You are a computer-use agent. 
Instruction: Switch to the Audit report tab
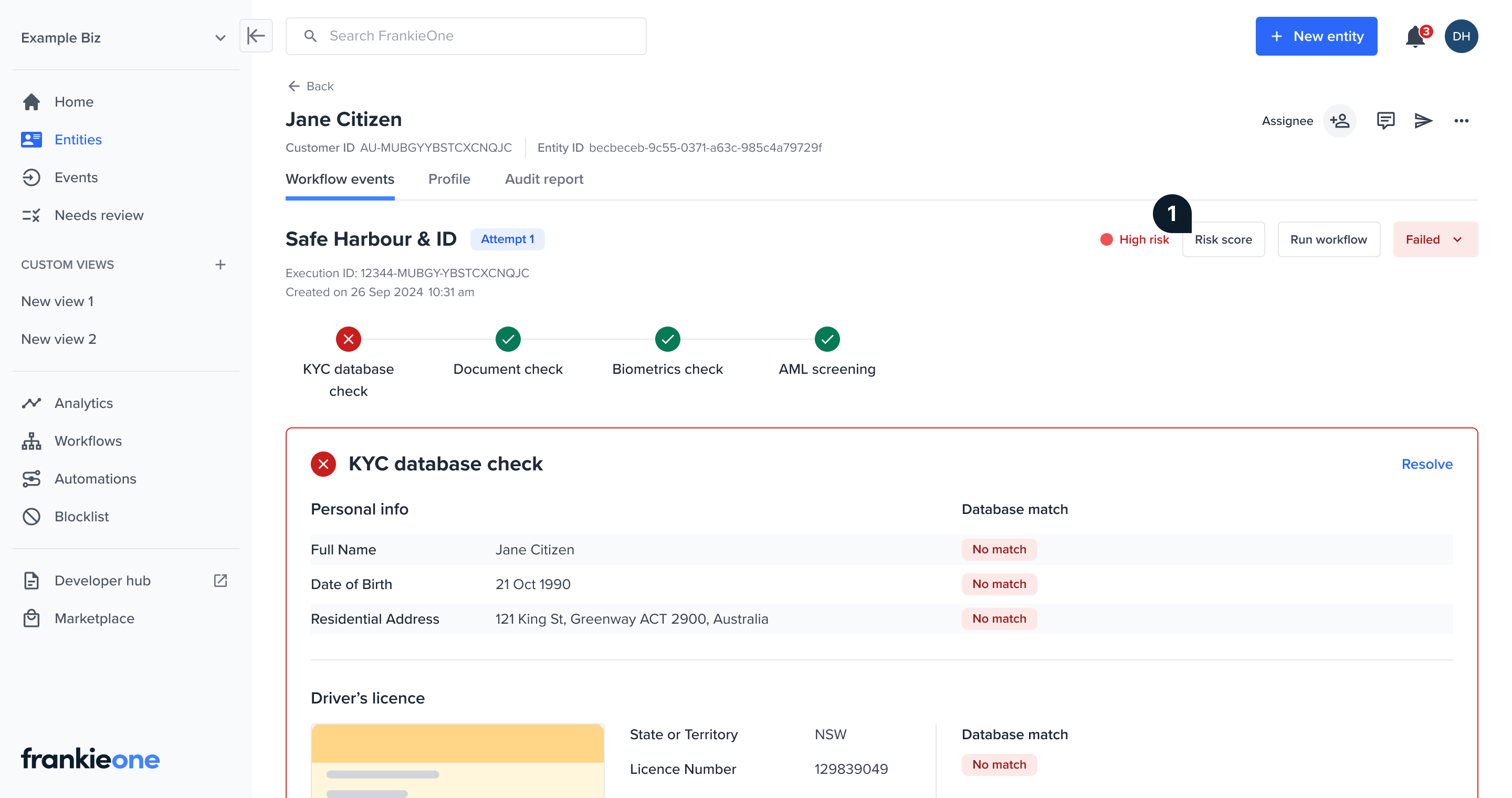pos(544,180)
